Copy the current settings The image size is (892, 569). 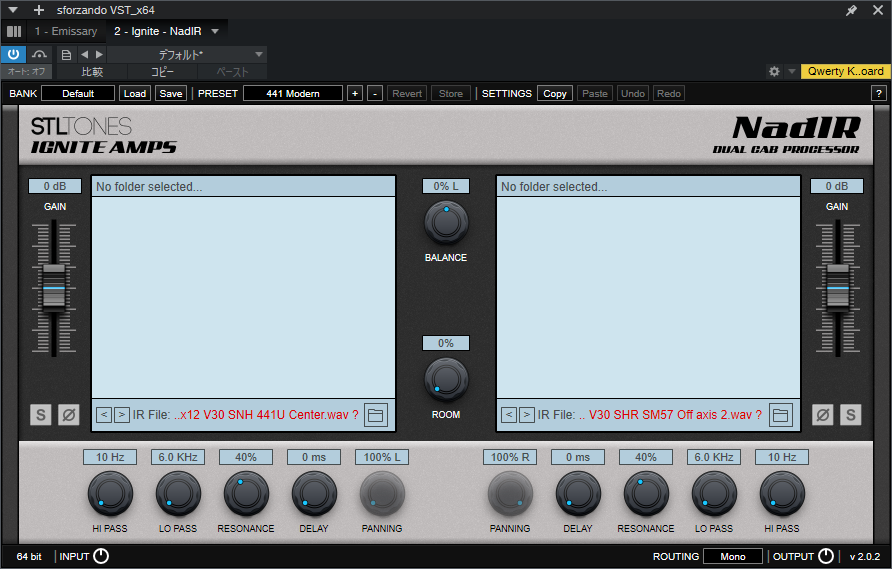pos(555,93)
